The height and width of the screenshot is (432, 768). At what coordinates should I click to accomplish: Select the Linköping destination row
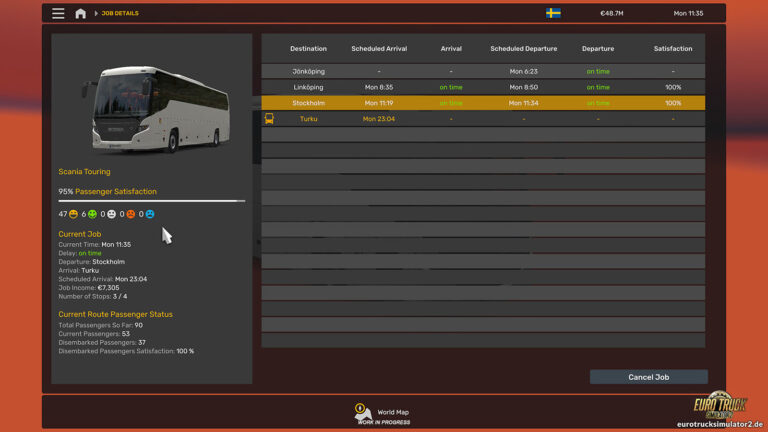(x=483, y=87)
